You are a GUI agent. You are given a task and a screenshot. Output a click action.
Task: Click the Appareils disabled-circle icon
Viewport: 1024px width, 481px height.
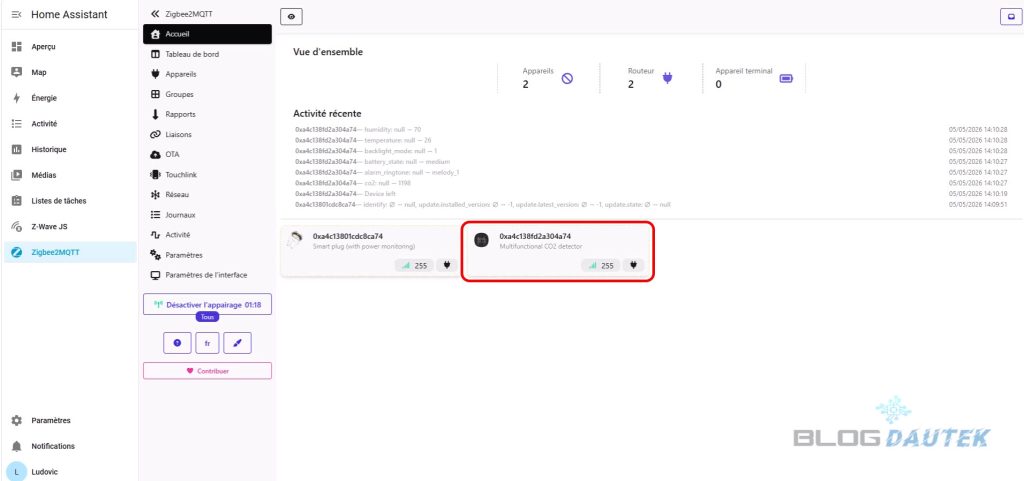(x=567, y=79)
